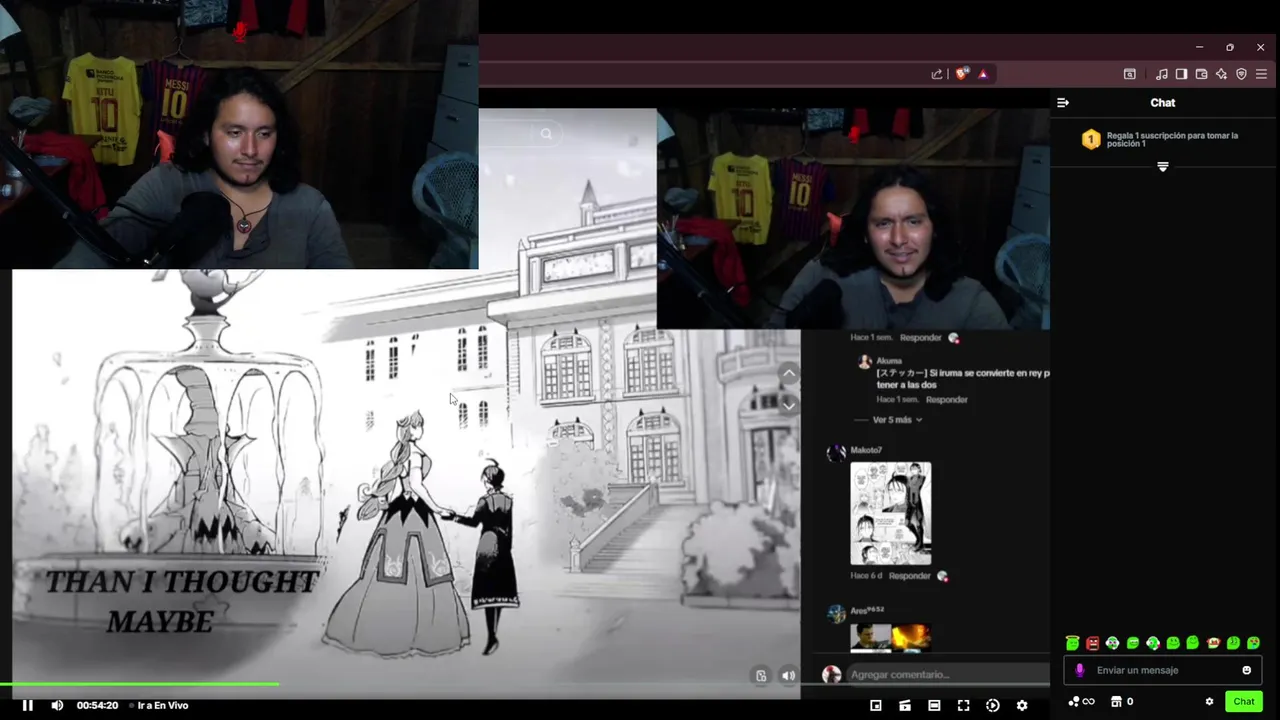Open the shop icon showing 0
Image resolution: width=1280 pixels, height=720 pixels.
1123,702
